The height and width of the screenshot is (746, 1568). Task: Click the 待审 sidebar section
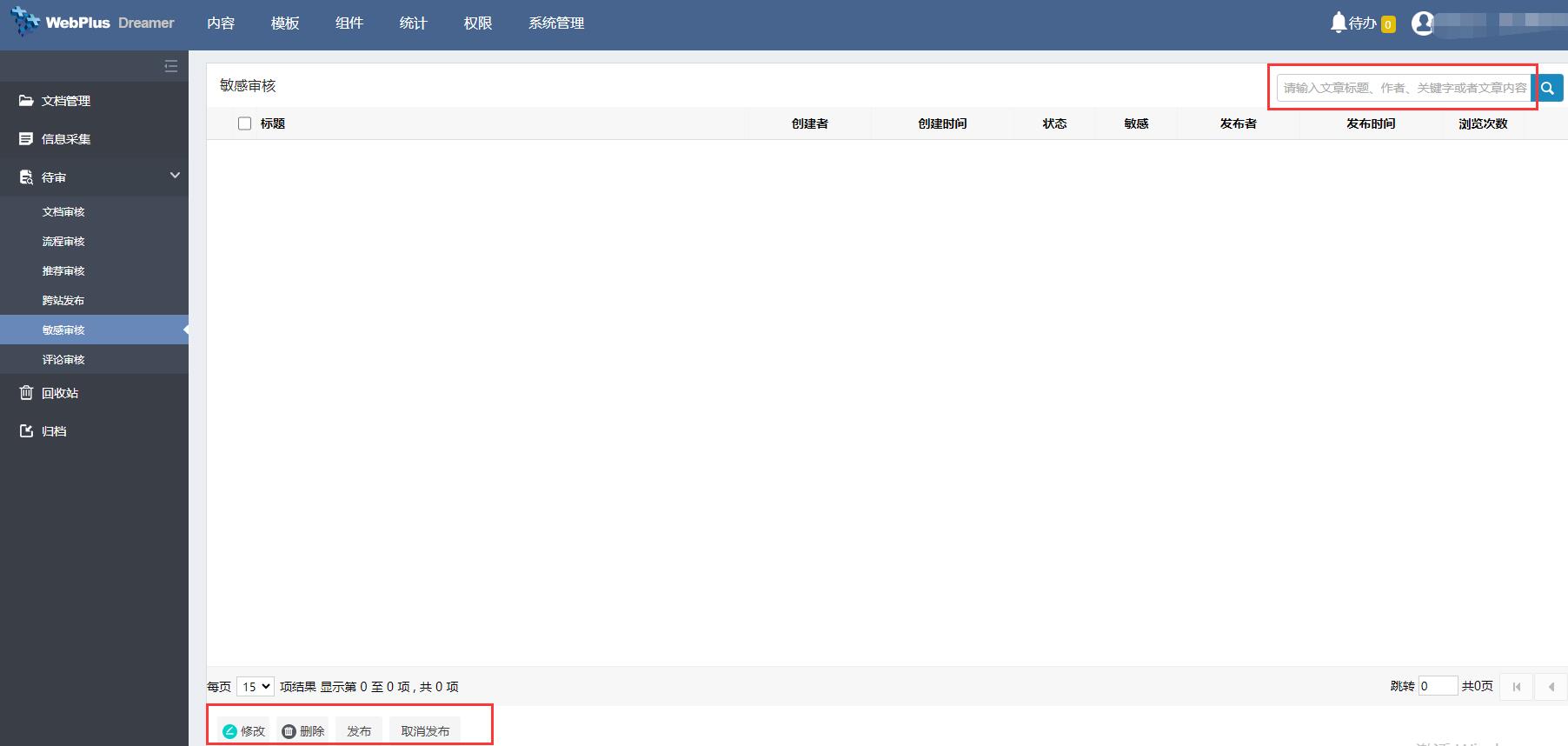pos(94,177)
